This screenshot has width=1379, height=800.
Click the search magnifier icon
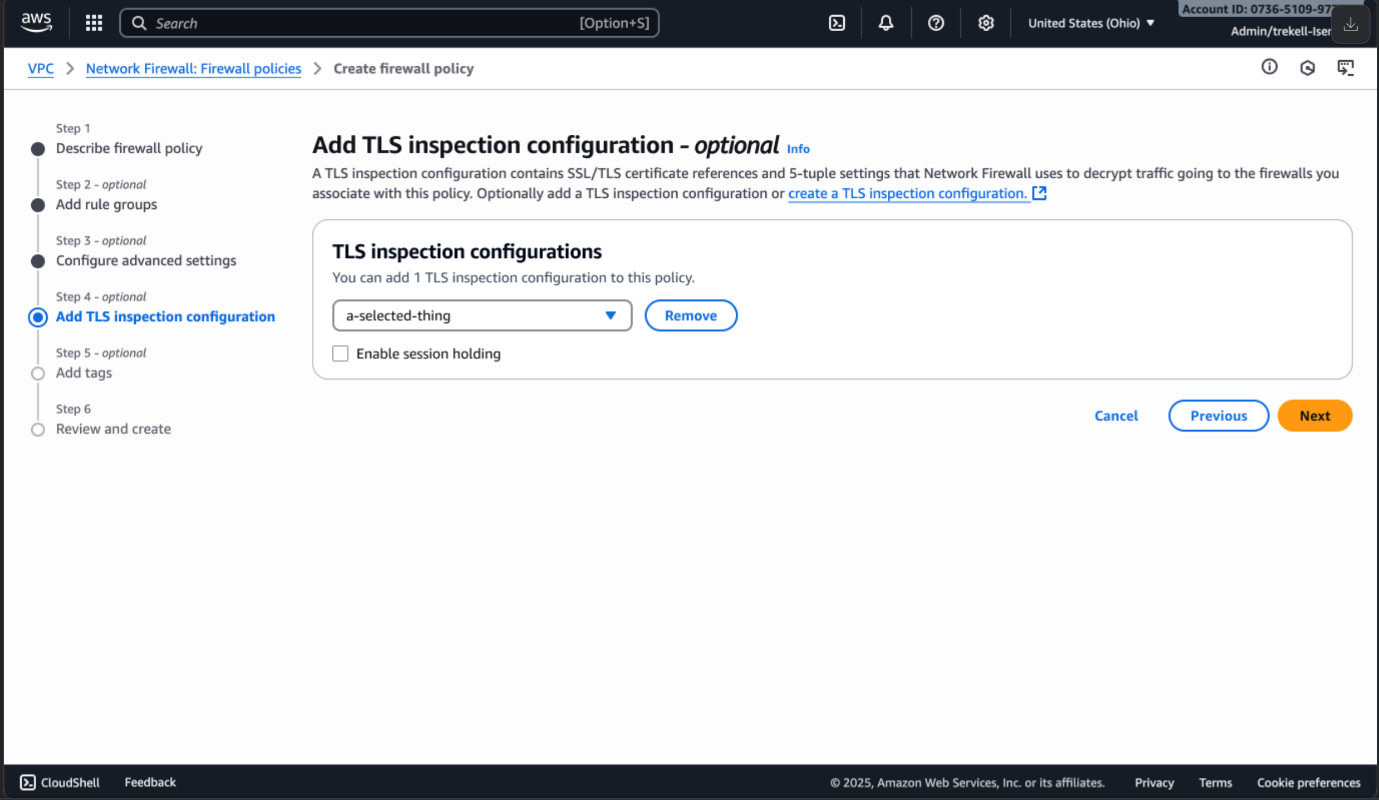(x=139, y=23)
